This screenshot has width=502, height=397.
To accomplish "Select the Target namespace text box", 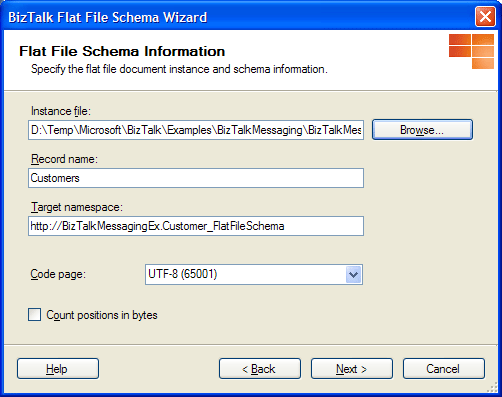I will tap(196, 226).
